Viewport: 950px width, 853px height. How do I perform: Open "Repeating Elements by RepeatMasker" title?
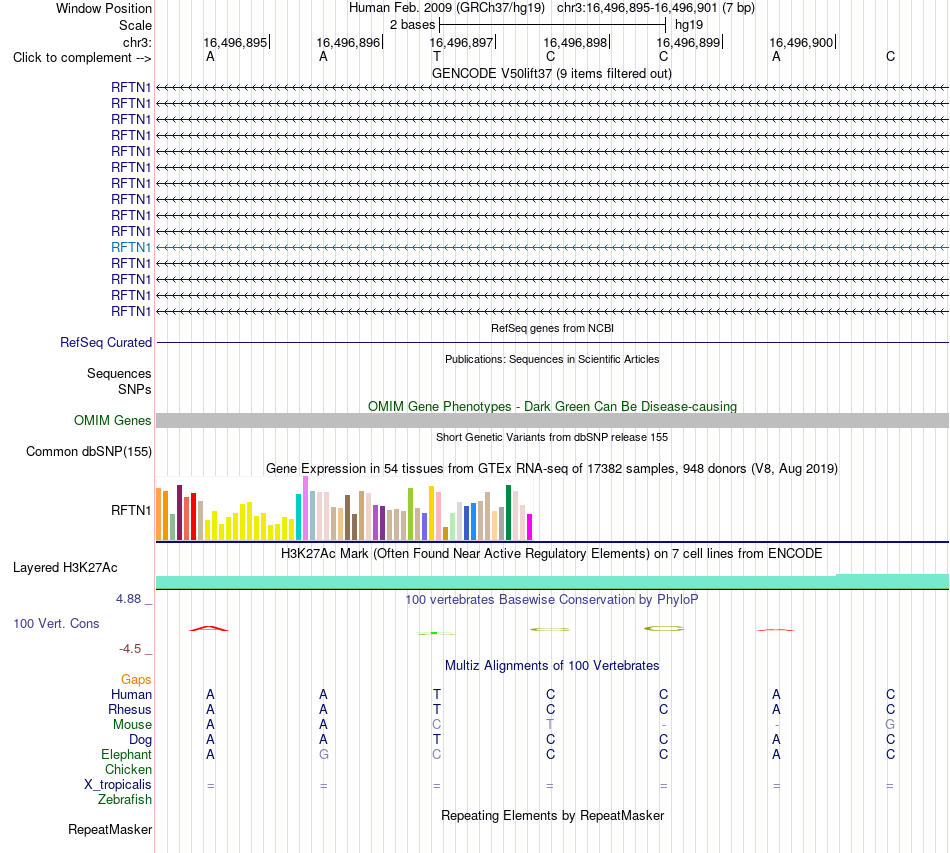pyautogui.click(x=552, y=815)
